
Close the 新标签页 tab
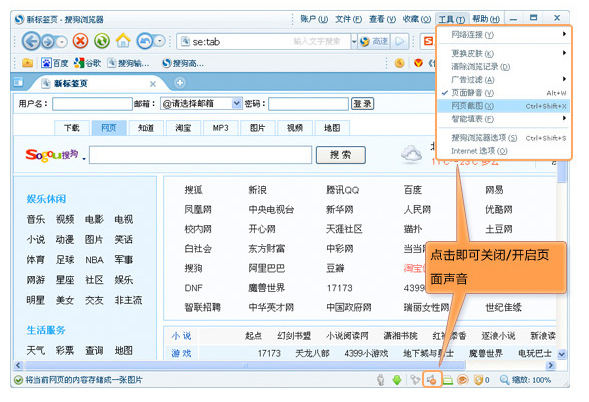pyautogui.click(x=153, y=84)
